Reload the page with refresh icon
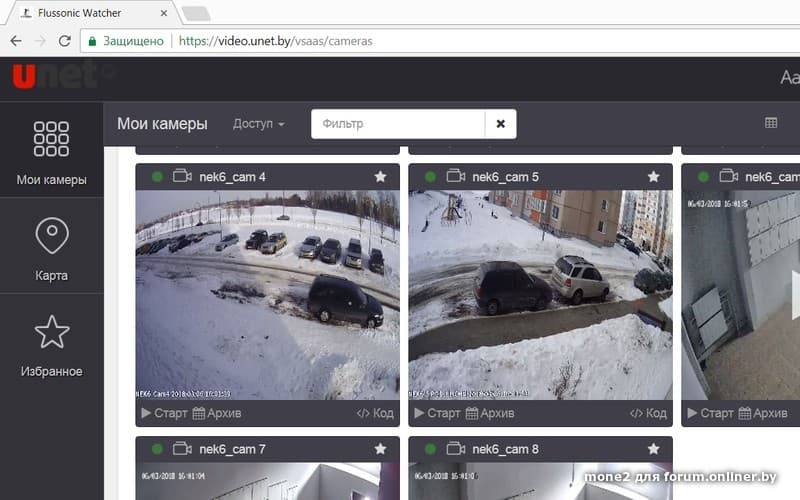This screenshot has height=500, width=800. click(x=64, y=41)
